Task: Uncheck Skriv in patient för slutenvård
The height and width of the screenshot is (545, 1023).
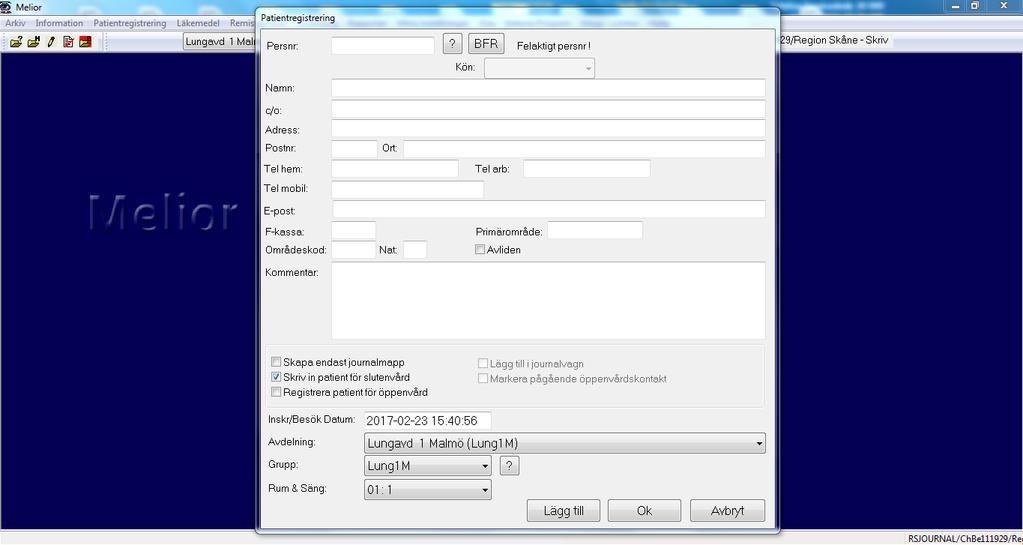Action: [x=276, y=377]
